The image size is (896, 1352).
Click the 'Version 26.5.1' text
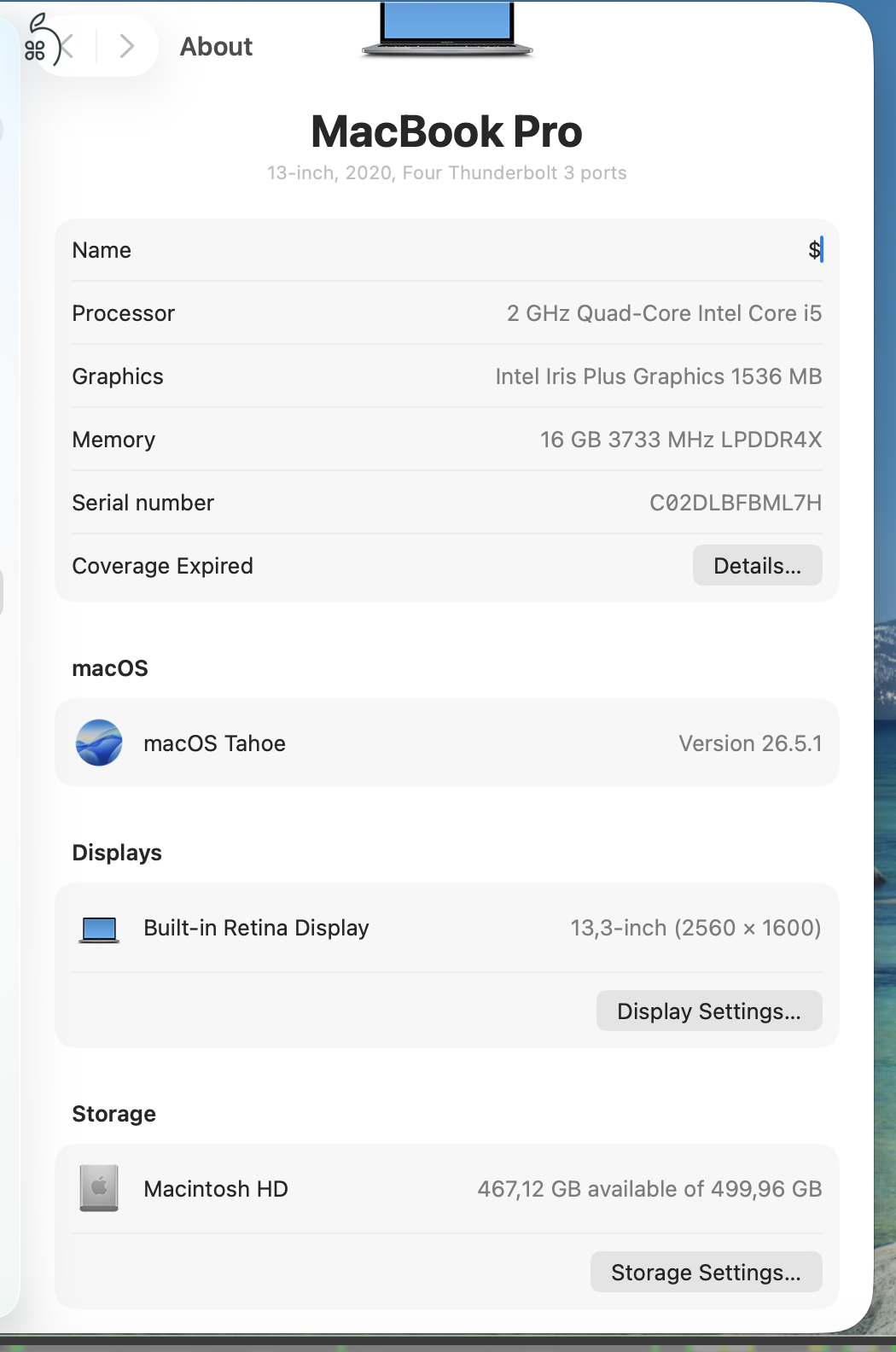[750, 743]
